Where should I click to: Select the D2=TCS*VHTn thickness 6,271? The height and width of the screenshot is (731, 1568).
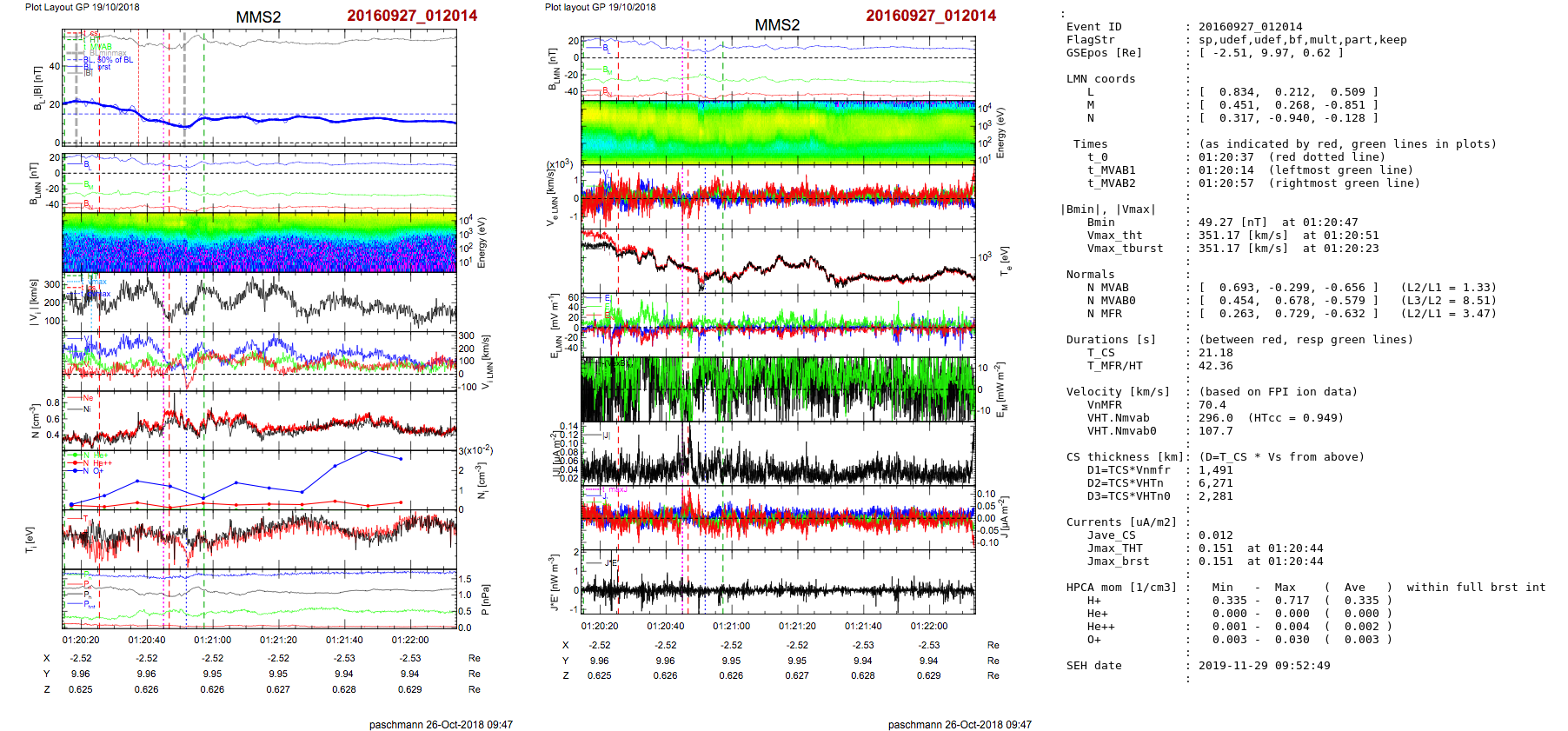click(1215, 483)
